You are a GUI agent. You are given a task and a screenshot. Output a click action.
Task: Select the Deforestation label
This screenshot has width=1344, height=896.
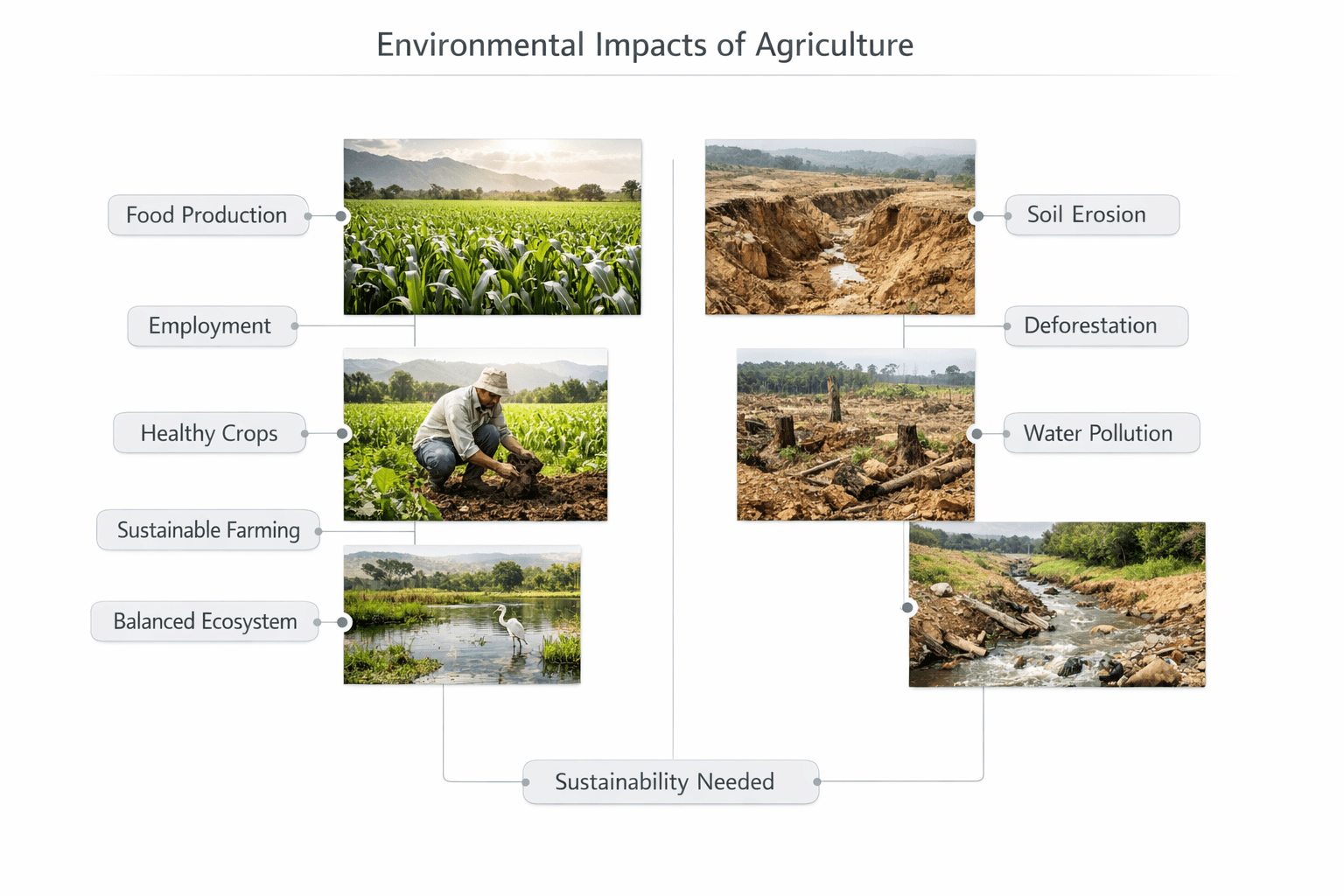(1096, 326)
